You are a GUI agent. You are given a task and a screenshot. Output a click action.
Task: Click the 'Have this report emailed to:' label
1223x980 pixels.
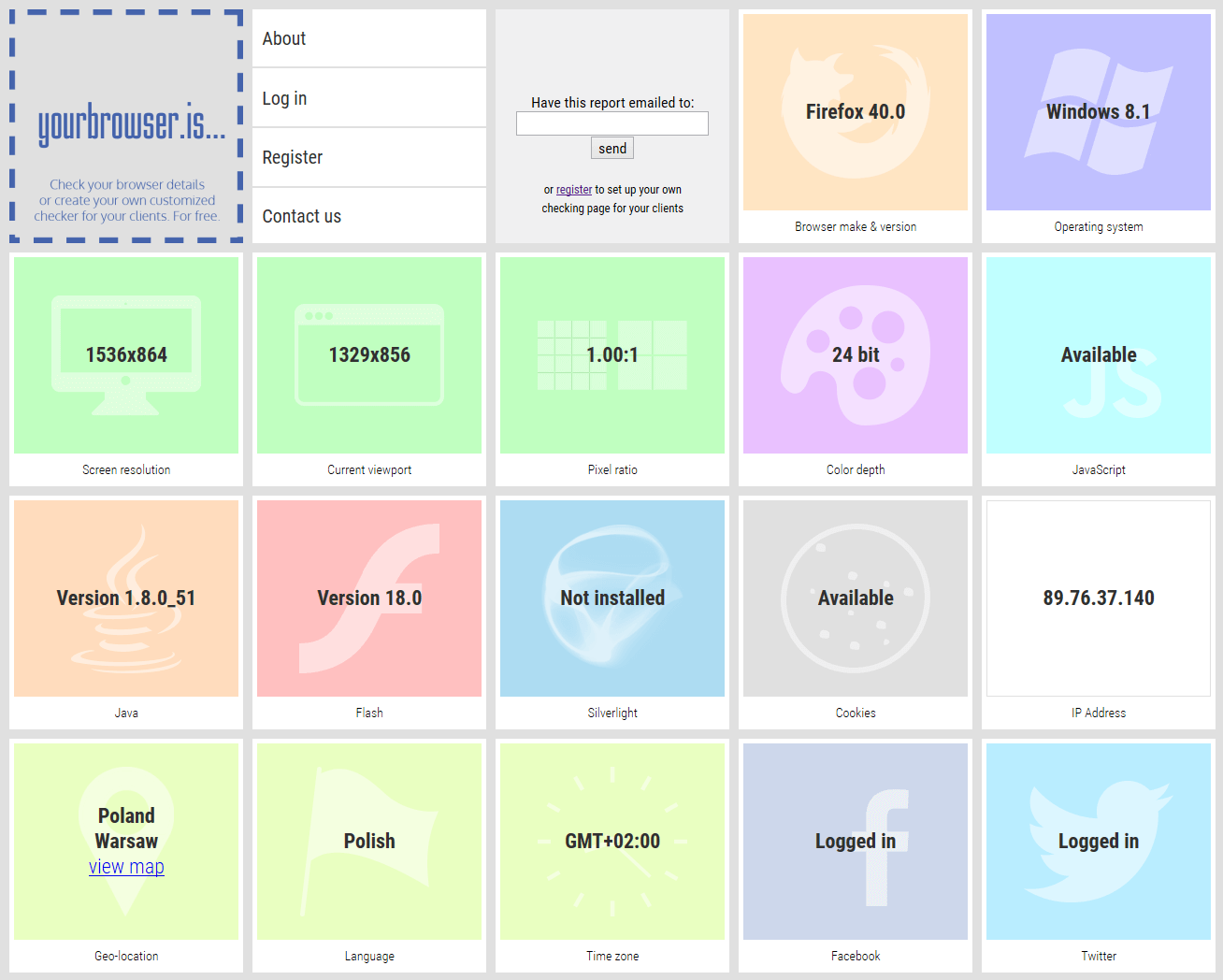612,103
